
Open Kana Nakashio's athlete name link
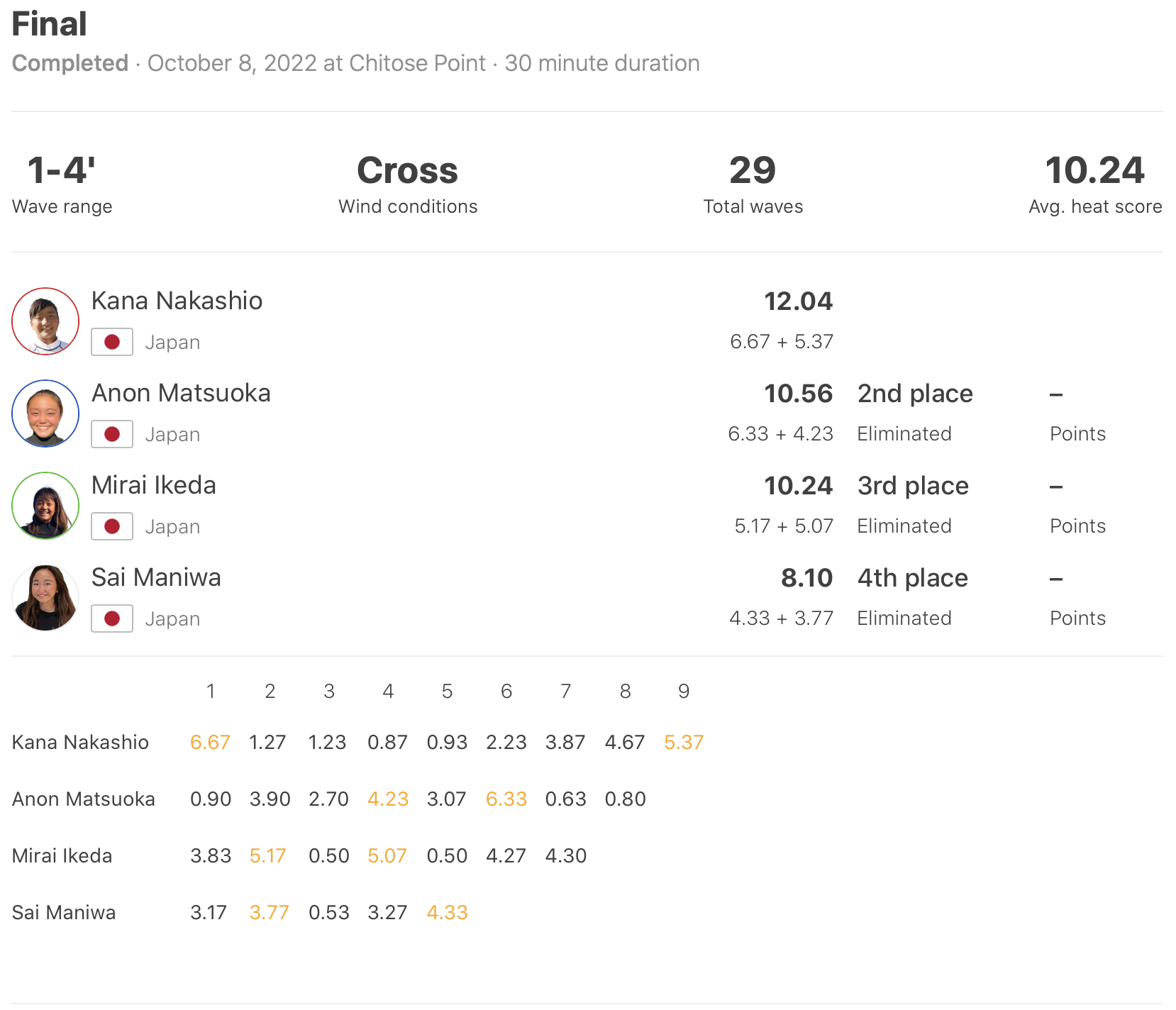[177, 301]
